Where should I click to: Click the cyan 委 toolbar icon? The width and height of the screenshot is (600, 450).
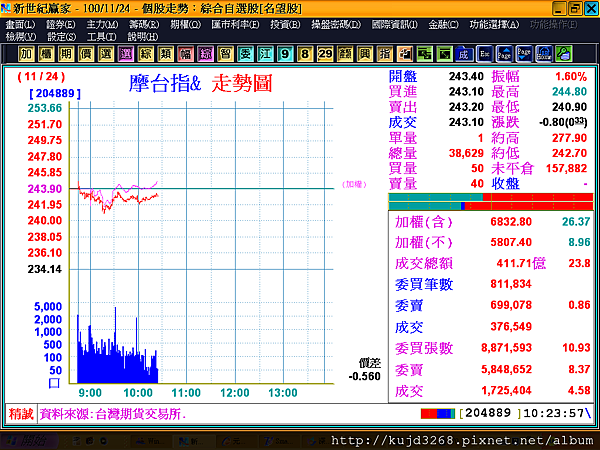[245, 54]
